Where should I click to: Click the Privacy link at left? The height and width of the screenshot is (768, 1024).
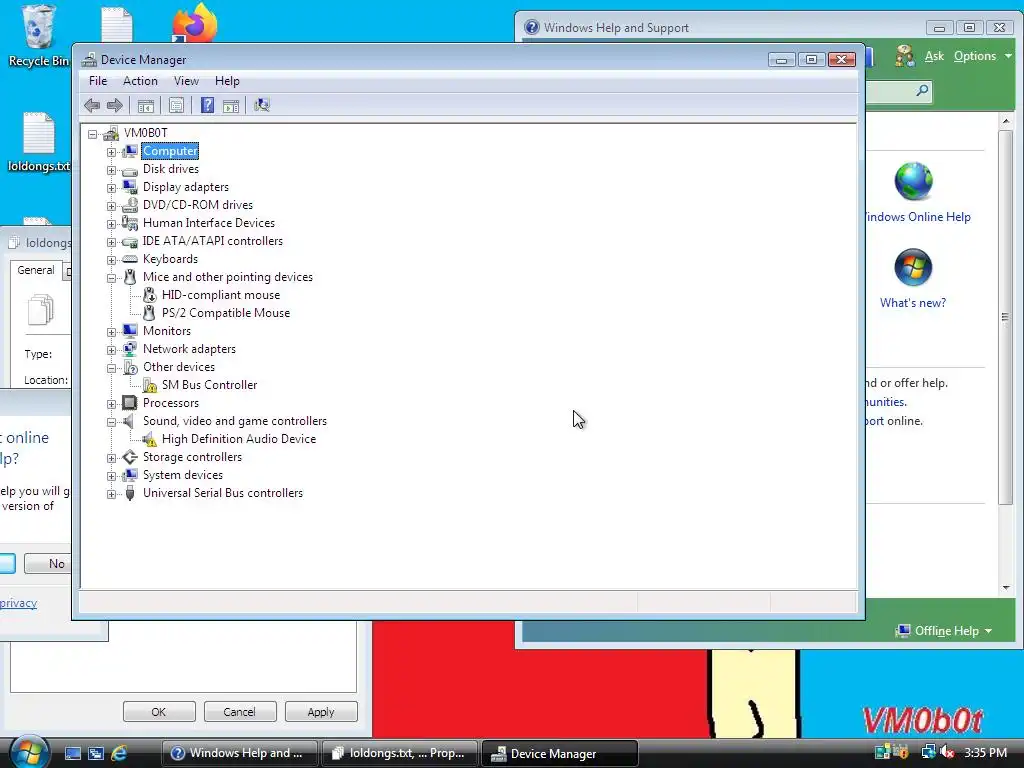coord(18,603)
